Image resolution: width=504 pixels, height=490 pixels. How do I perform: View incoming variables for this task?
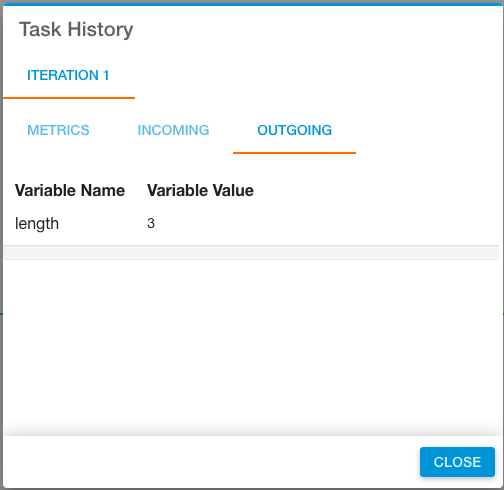[173, 130]
